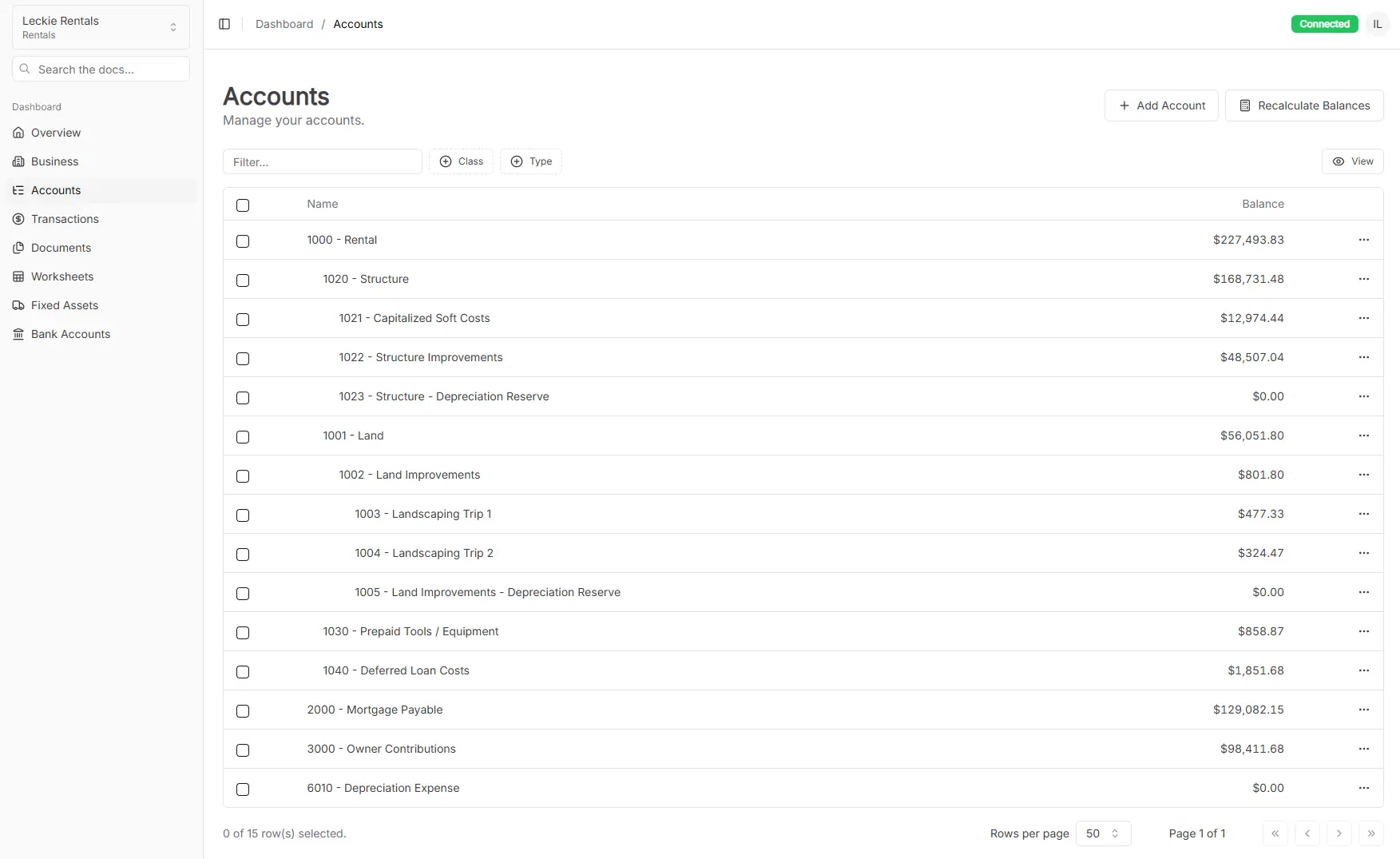
Task: Open actions menu for 1020 - Structure
Action: pyautogui.click(x=1364, y=279)
